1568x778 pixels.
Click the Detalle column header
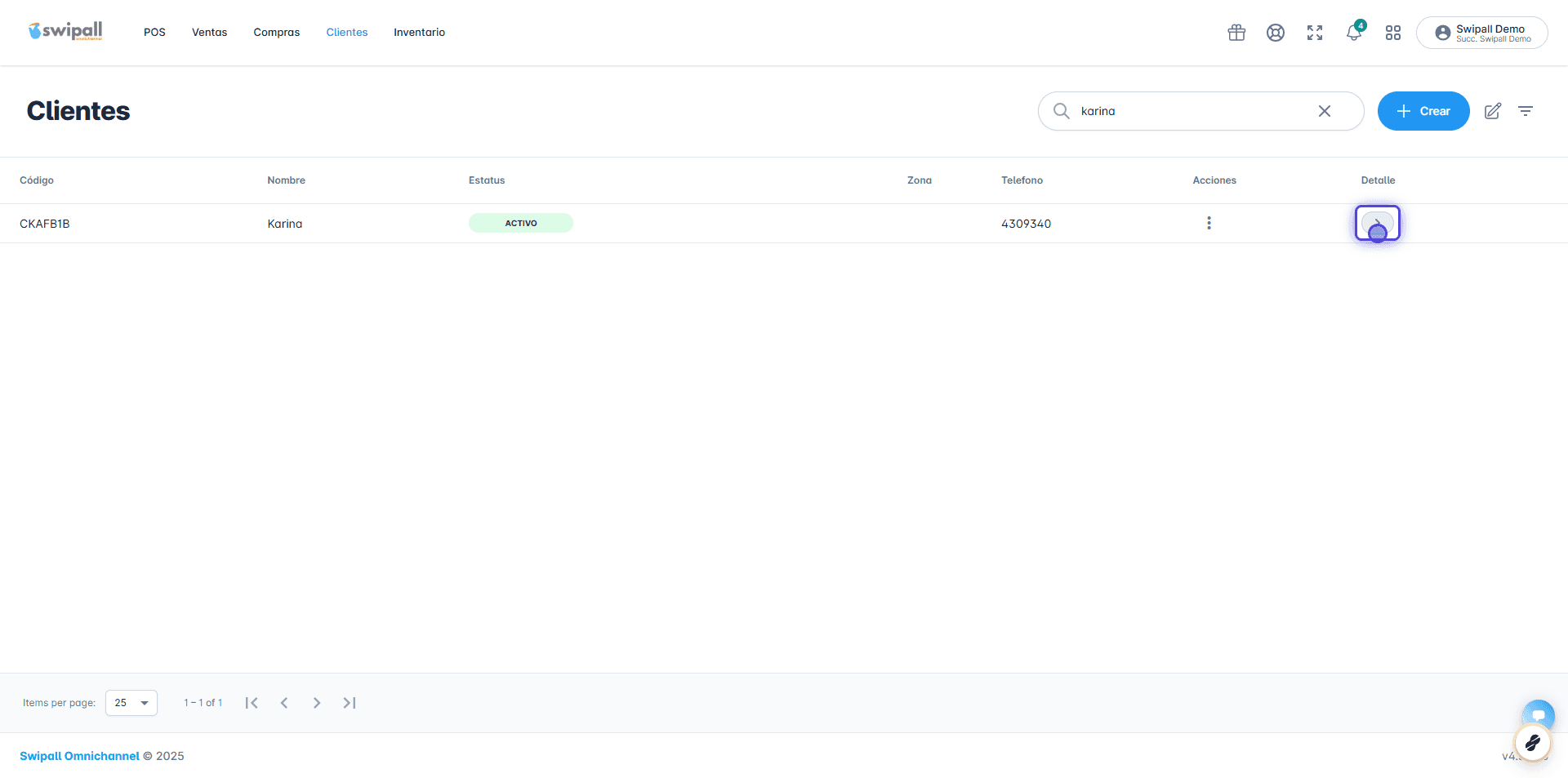click(1379, 180)
